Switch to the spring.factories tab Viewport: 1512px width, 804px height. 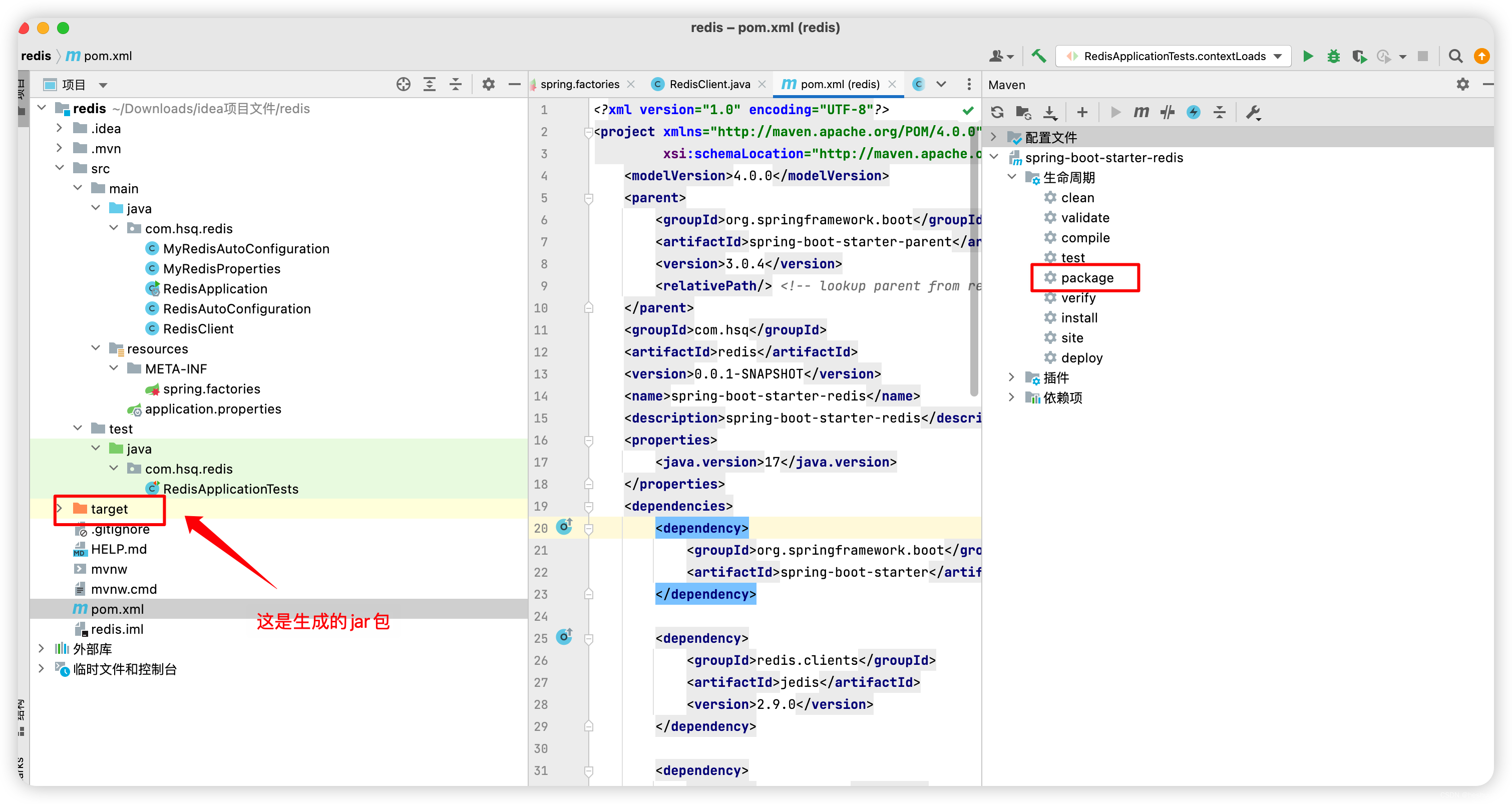579,85
